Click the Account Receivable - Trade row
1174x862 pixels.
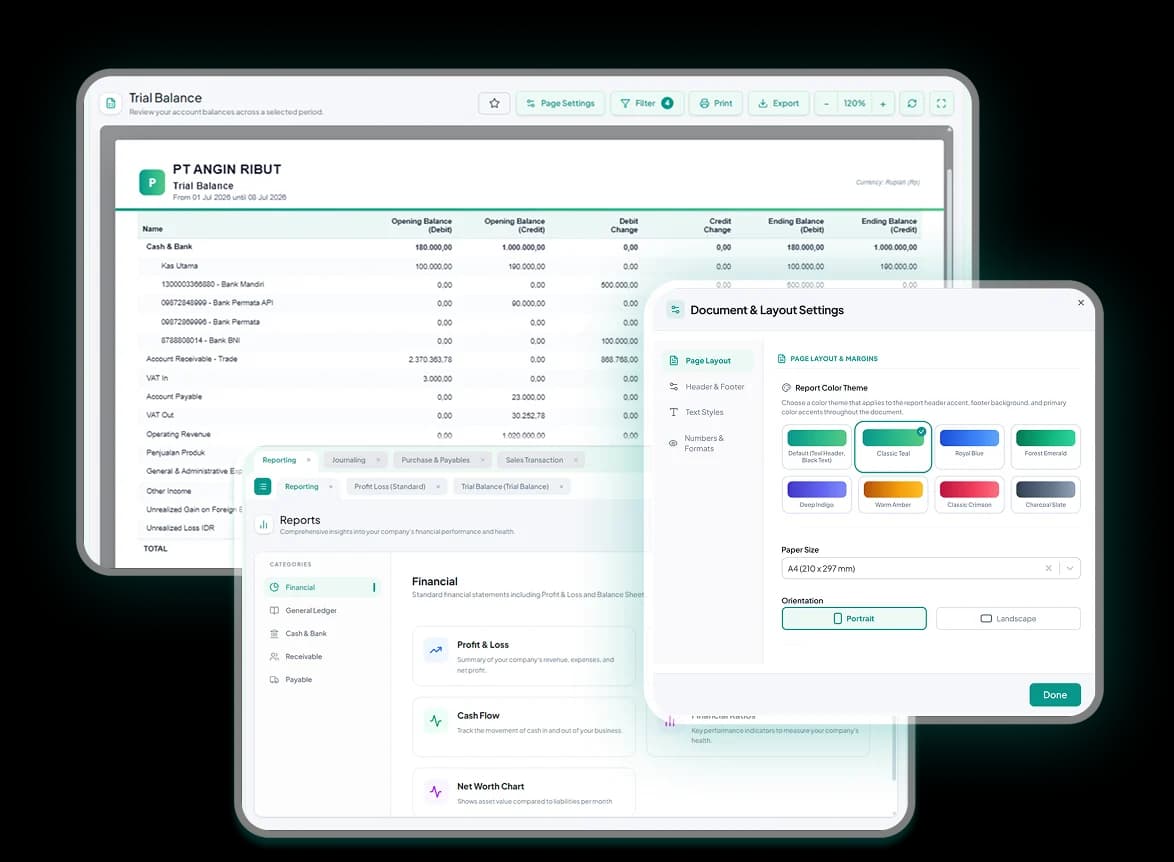(x=393, y=359)
